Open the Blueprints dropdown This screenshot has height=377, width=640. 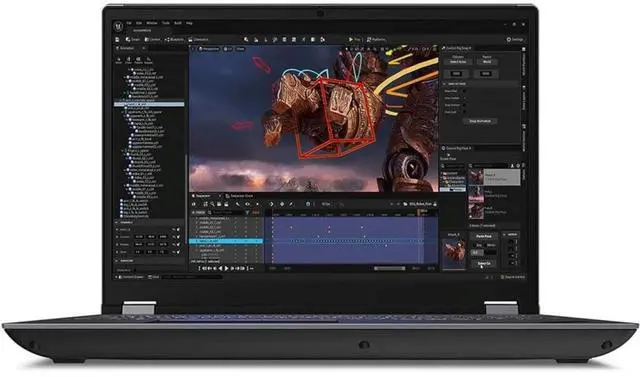tap(175, 40)
